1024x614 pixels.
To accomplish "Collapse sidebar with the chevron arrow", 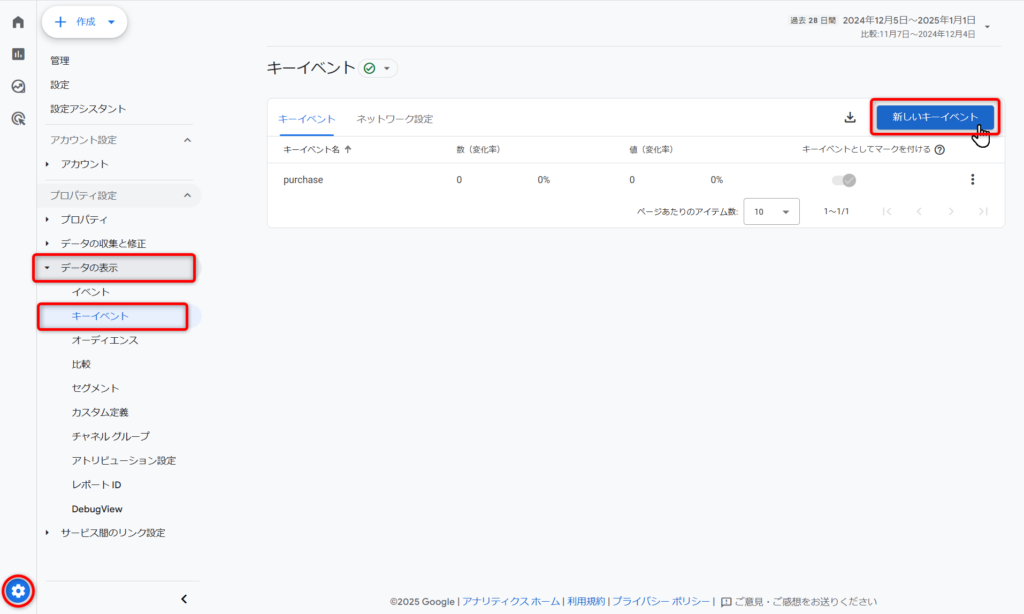I will click(x=184, y=599).
